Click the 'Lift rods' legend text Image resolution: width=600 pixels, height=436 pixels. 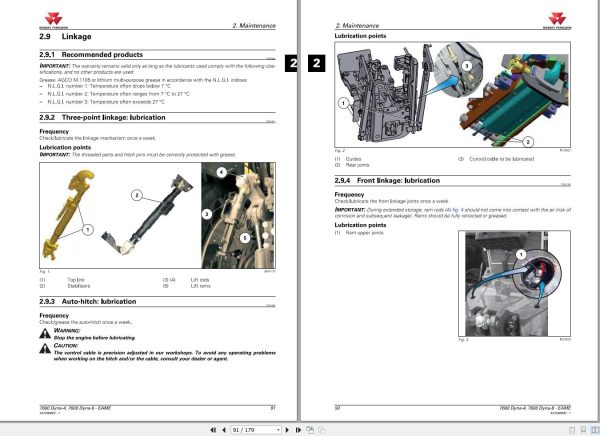tap(200, 280)
